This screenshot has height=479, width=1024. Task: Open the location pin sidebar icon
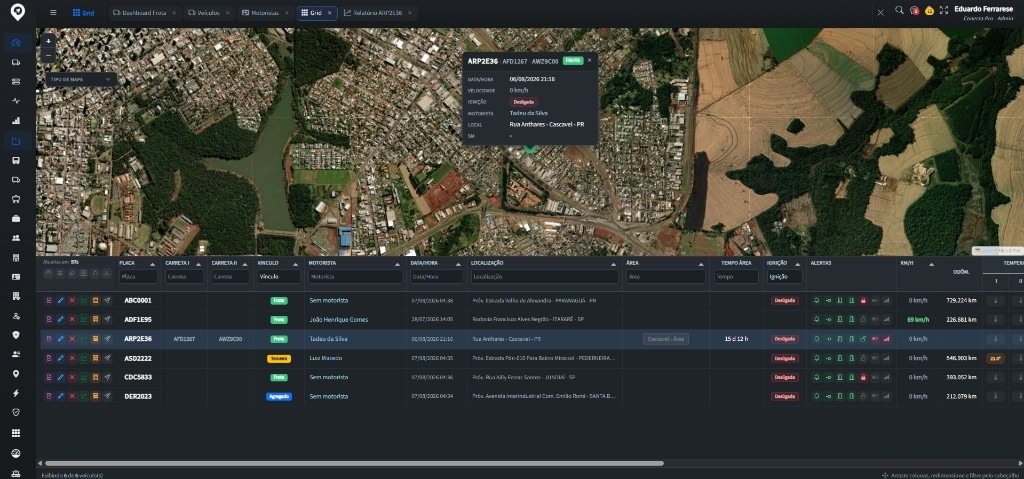point(16,374)
